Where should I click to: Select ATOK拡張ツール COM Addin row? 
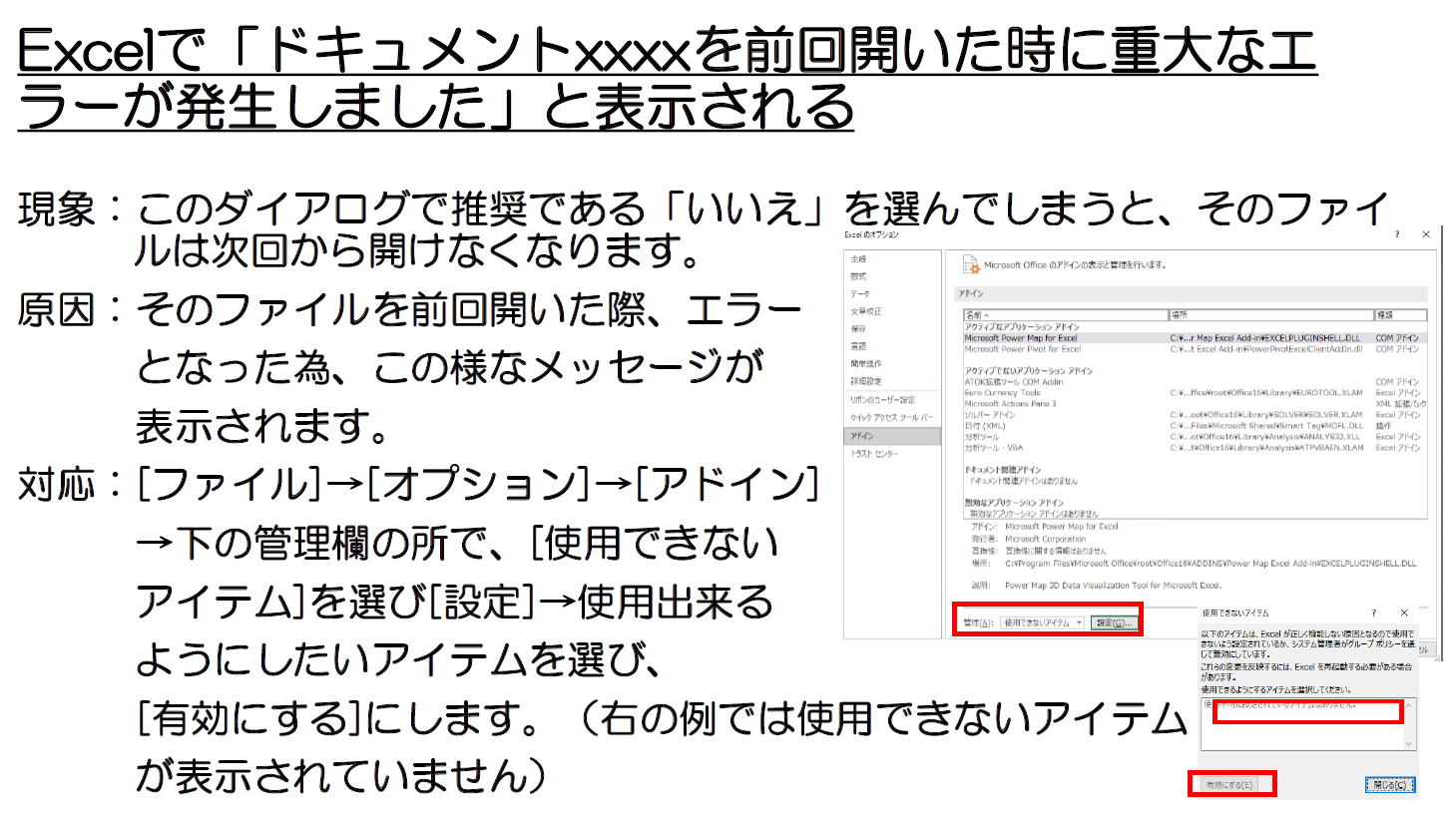[x=1195, y=382]
